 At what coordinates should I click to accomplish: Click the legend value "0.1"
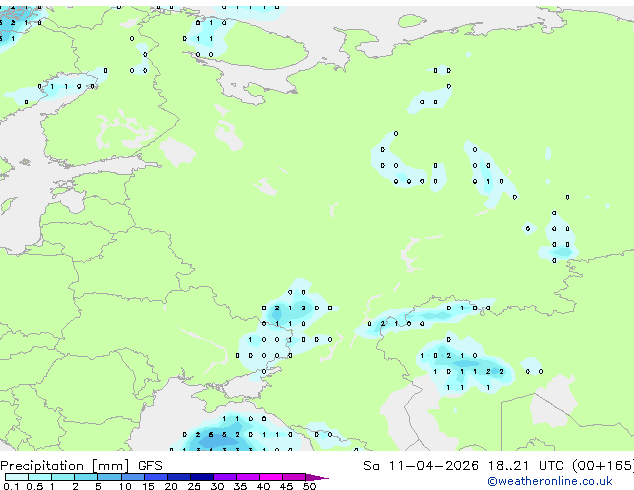click(x=11, y=486)
